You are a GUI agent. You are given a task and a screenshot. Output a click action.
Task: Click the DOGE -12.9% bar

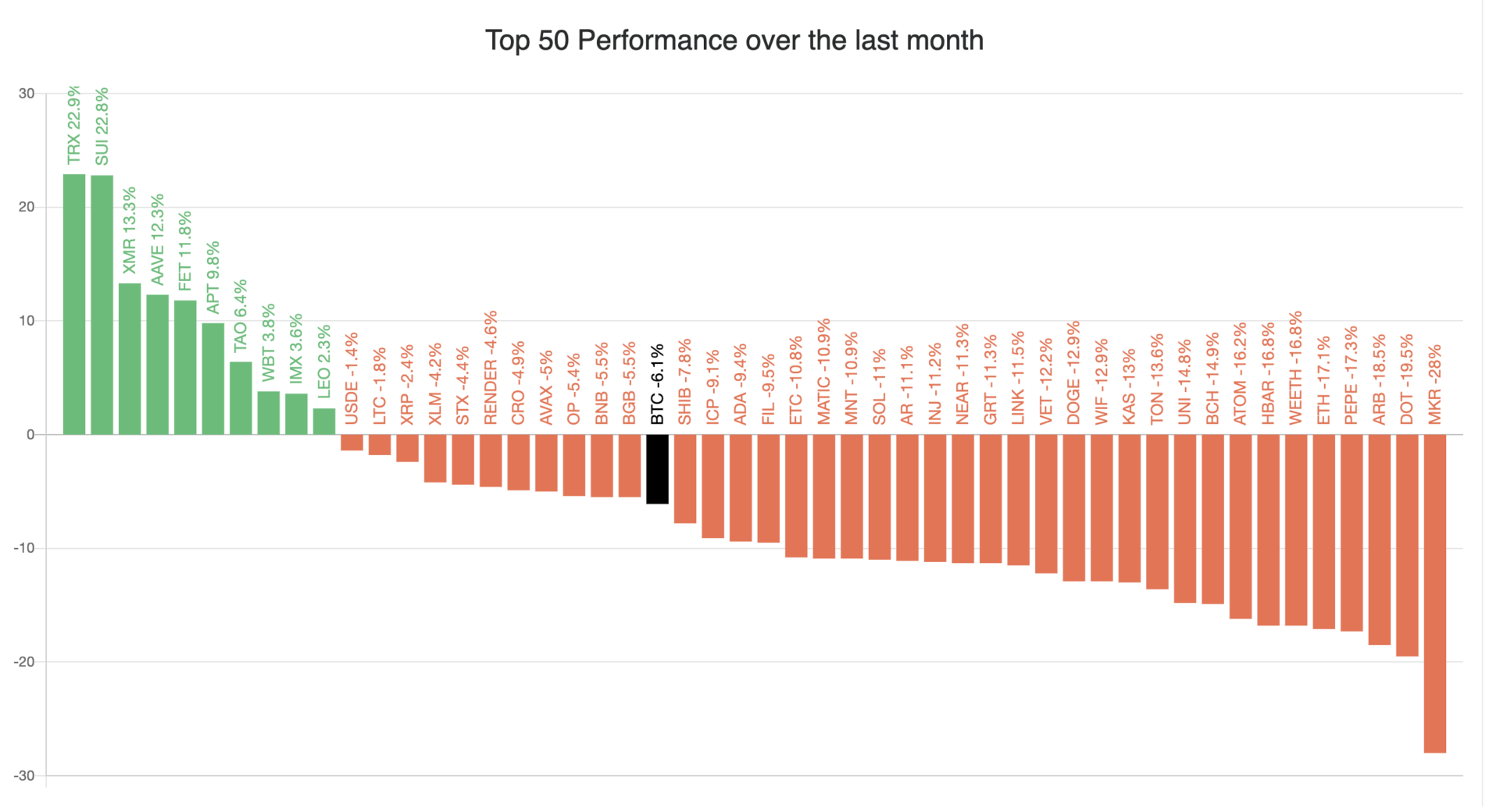(1073, 507)
